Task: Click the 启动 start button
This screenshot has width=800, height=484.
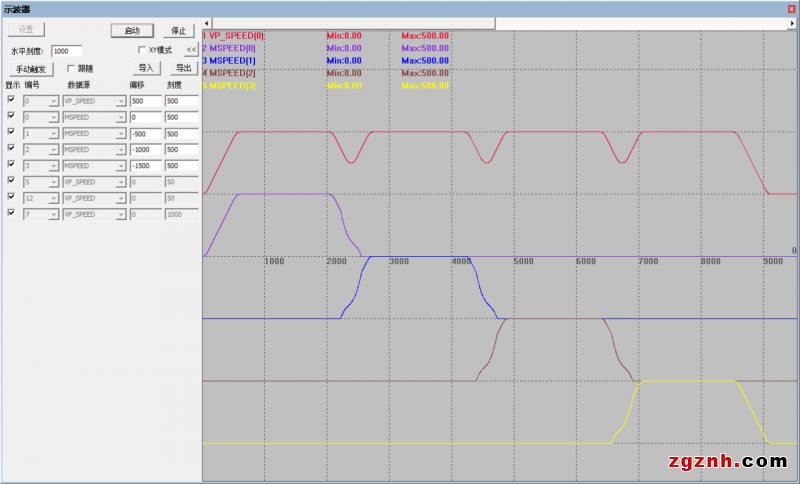Action: click(132, 31)
